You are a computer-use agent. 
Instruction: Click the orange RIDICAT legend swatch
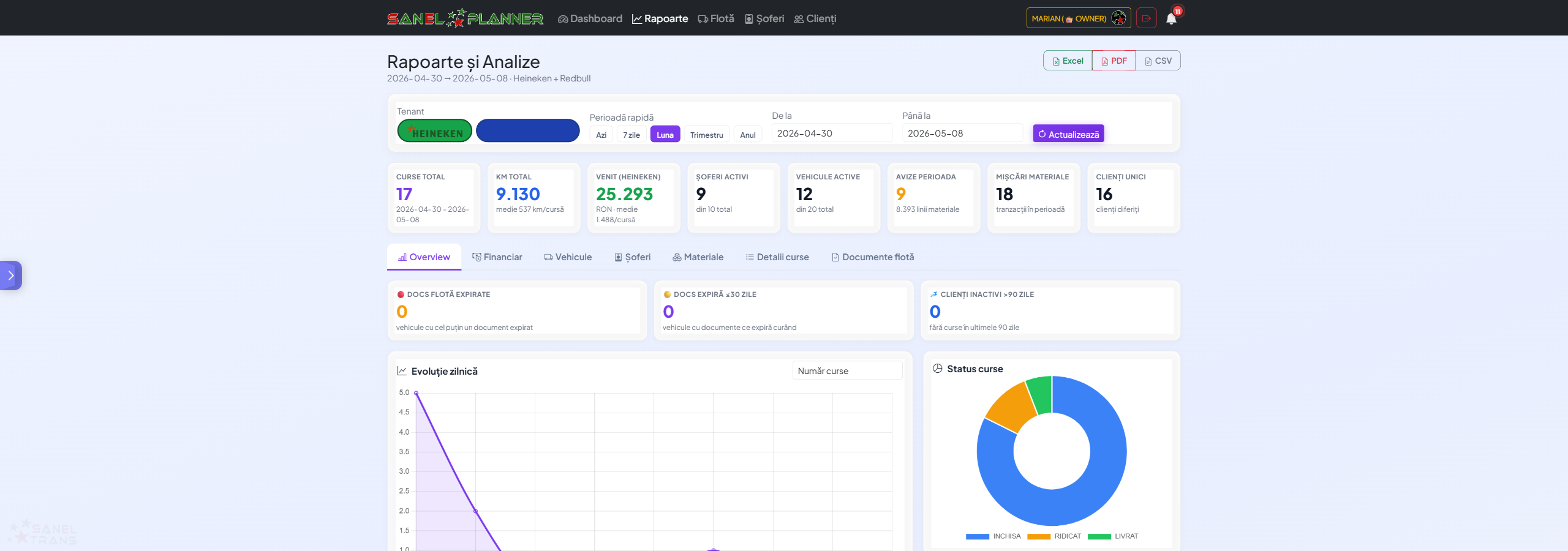click(1039, 536)
